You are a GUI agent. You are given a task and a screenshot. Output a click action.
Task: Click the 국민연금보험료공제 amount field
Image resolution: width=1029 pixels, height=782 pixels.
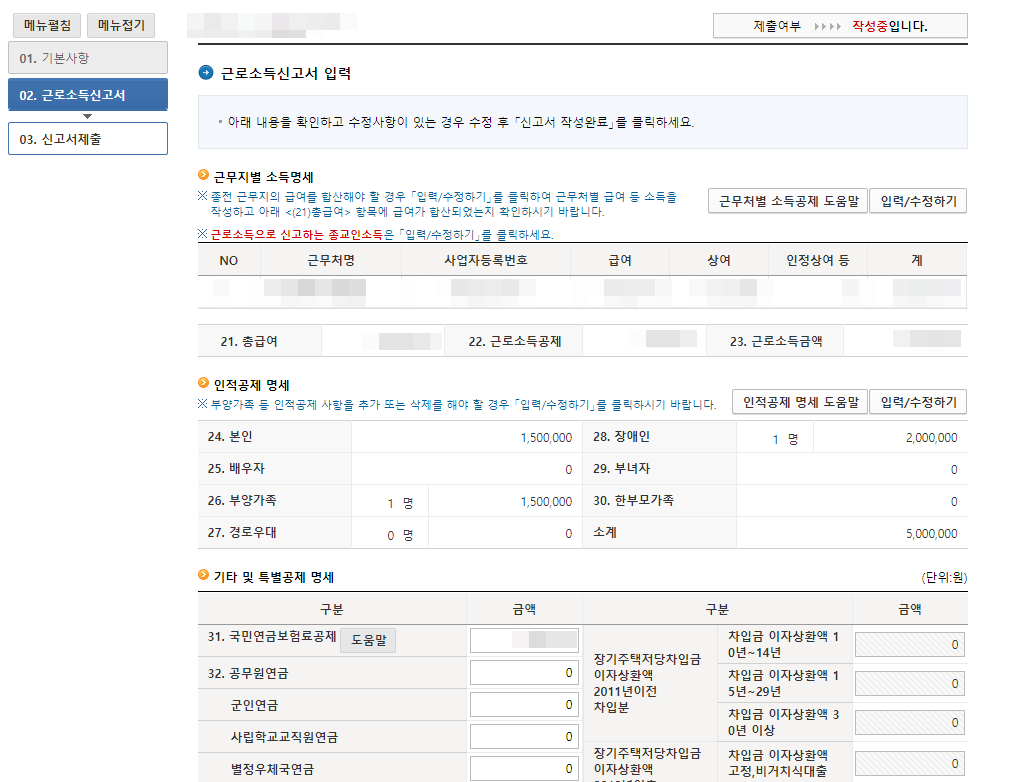click(524, 640)
